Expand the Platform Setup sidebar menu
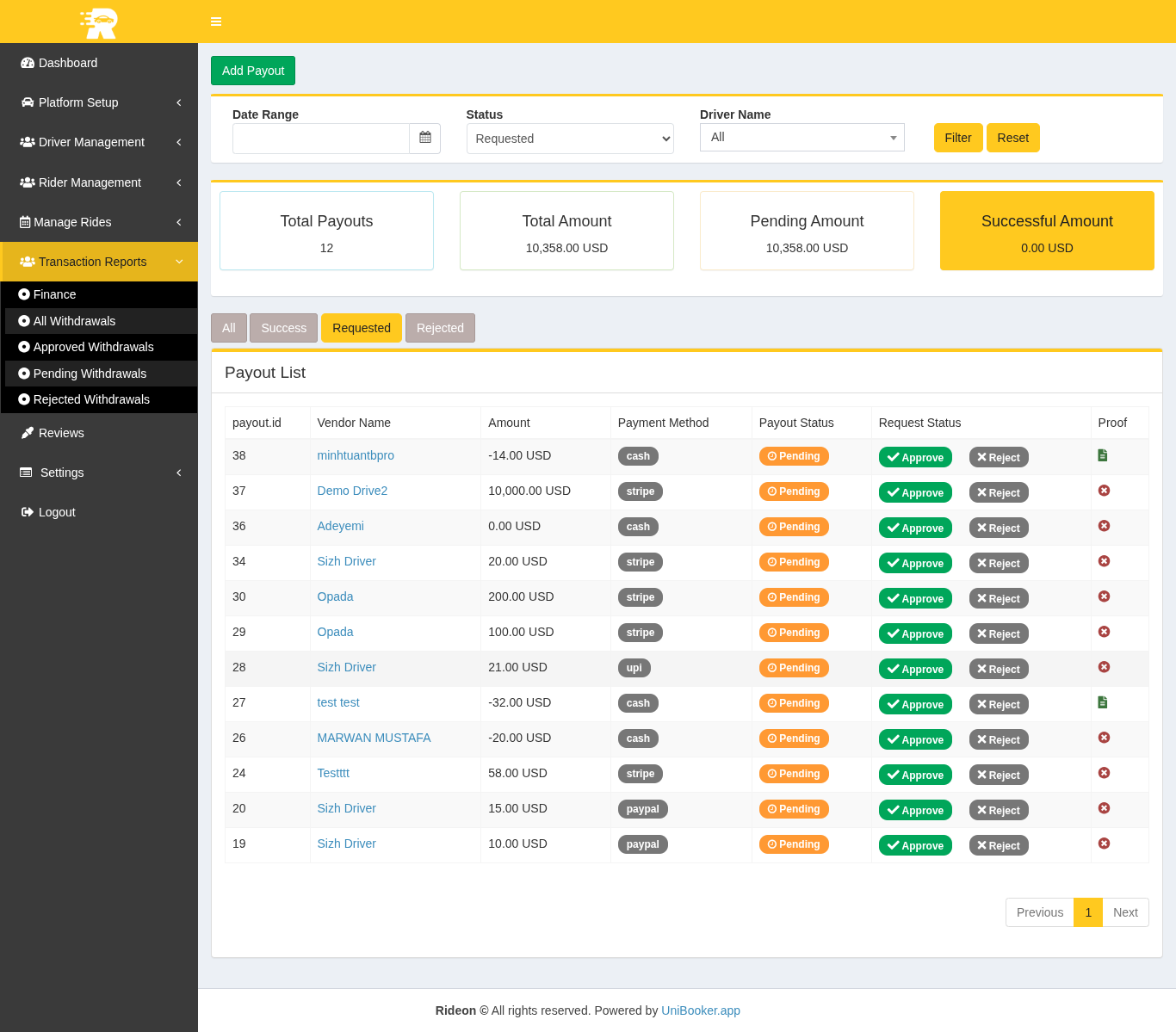Image resolution: width=1176 pixels, height=1032 pixels. pos(99,102)
